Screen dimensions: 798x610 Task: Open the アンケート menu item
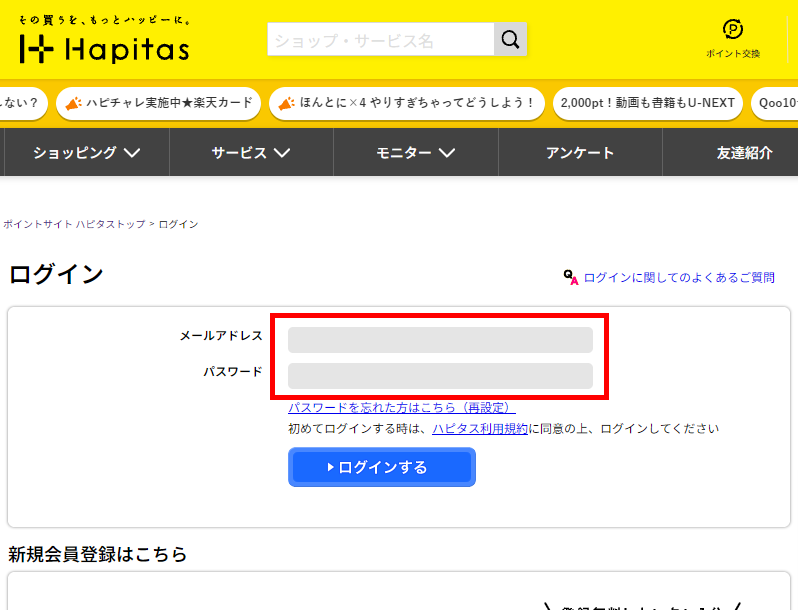pos(580,152)
